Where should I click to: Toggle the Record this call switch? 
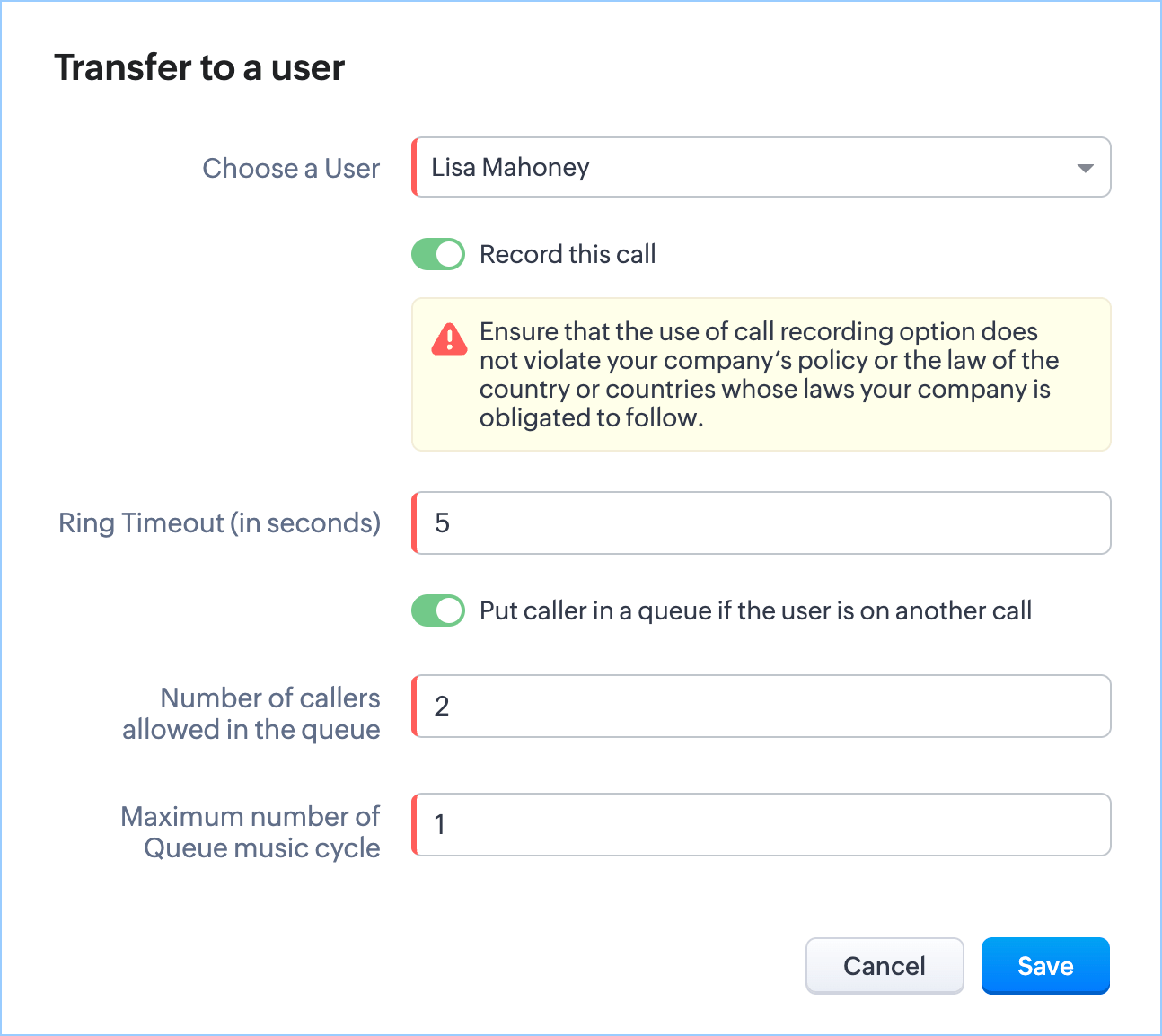point(438,254)
